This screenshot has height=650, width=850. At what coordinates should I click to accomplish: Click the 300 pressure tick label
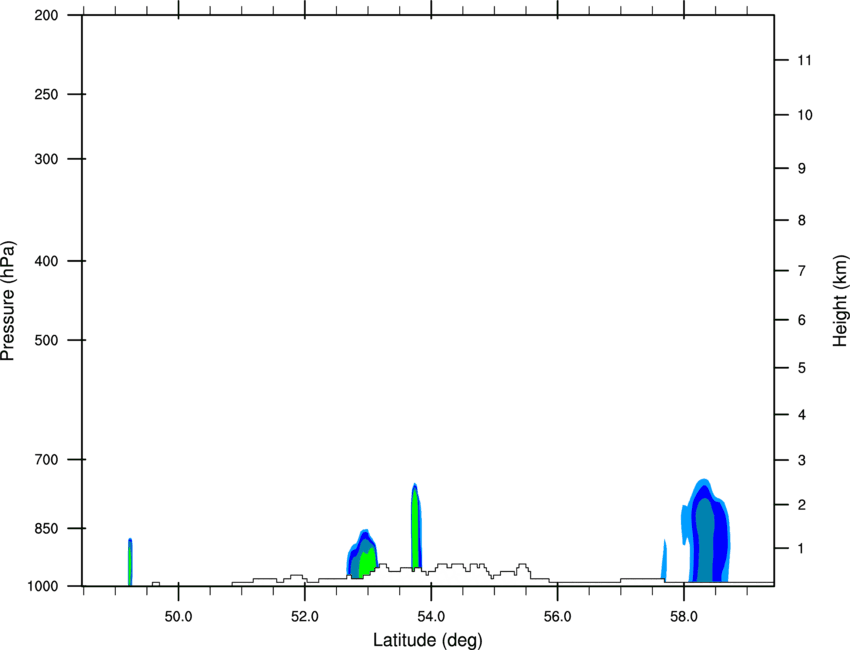pos(46,159)
